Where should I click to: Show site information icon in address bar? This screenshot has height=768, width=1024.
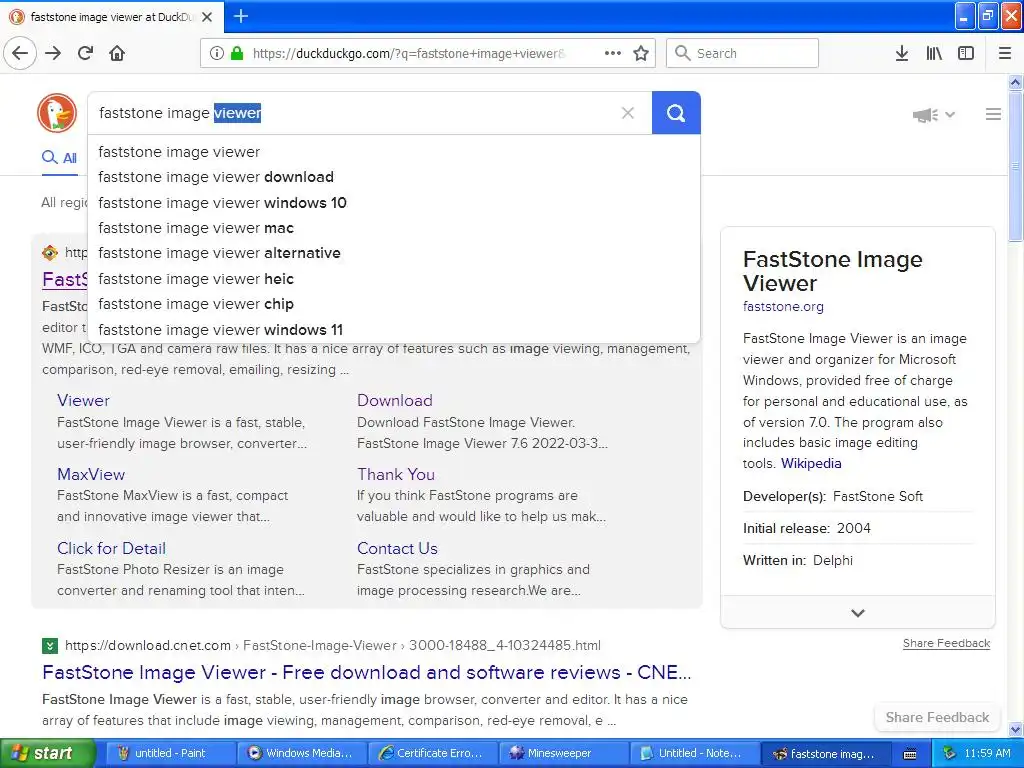click(x=216, y=53)
